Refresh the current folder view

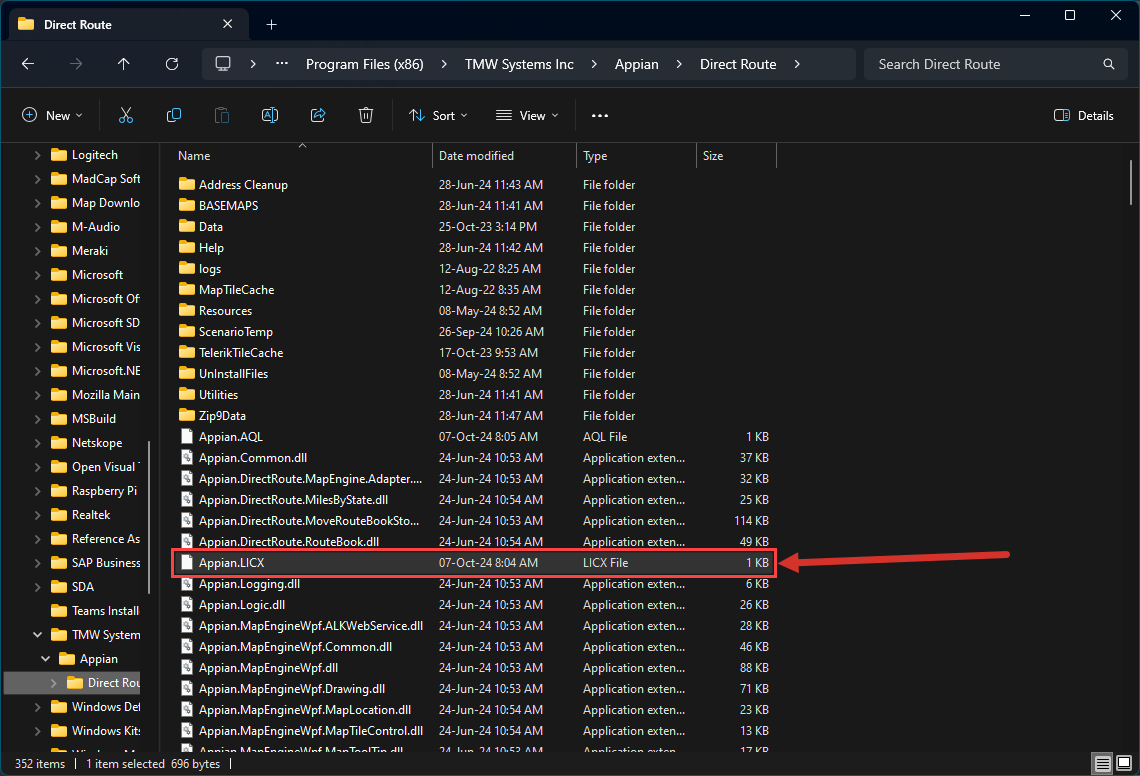click(172, 64)
